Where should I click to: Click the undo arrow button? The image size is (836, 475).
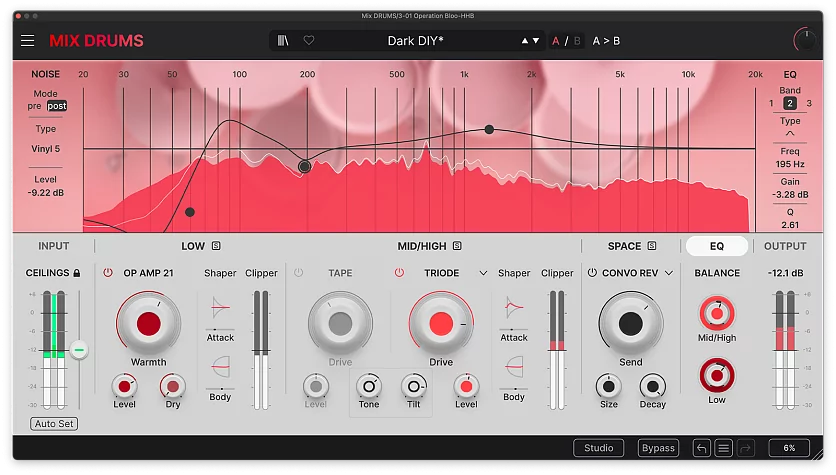tap(701, 448)
